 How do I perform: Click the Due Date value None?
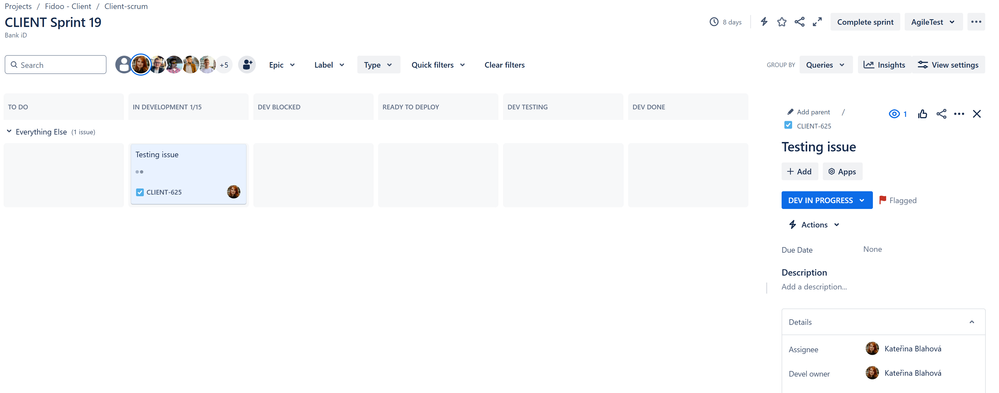872,249
